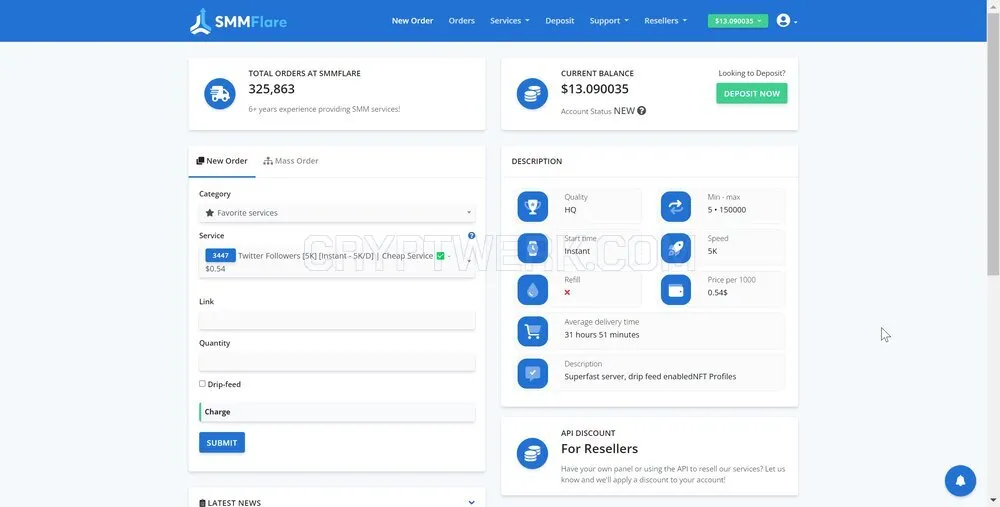The width and height of the screenshot is (1000, 507).
Task: Click the 31 hours 51 minutes text
Action: coord(601,335)
